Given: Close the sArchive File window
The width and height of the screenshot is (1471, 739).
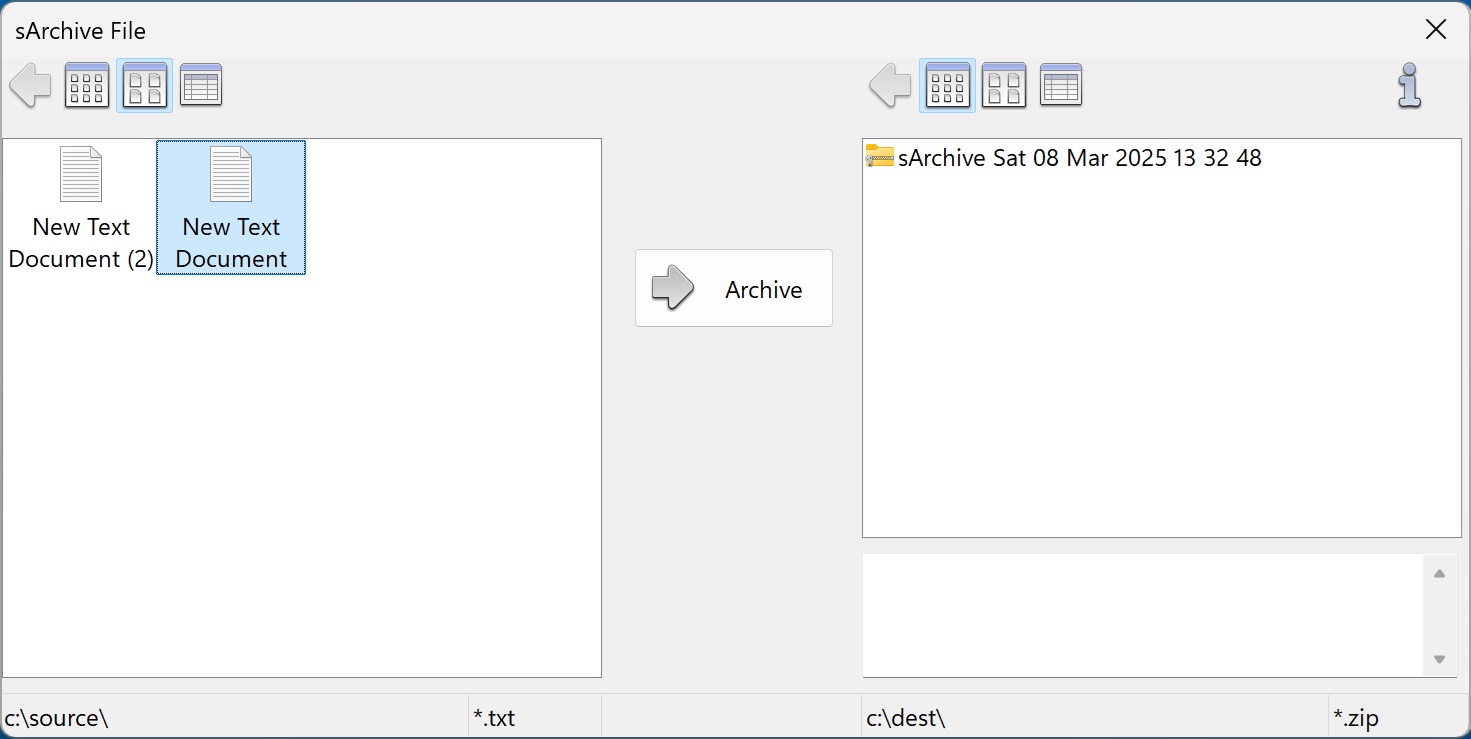Looking at the screenshot, I should click(1436, 29).
